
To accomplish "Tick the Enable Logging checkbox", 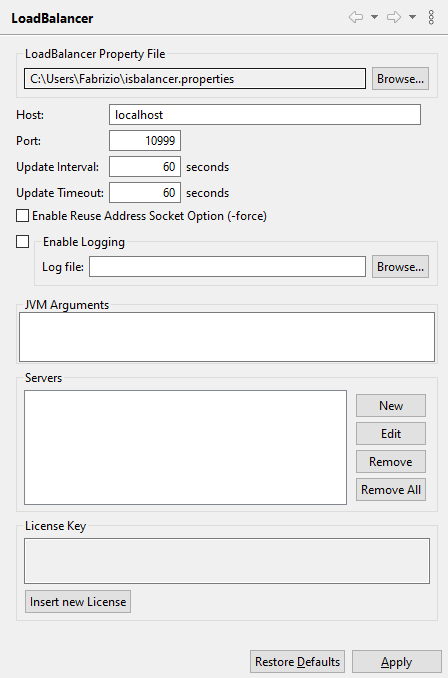I will coord(22,241).
